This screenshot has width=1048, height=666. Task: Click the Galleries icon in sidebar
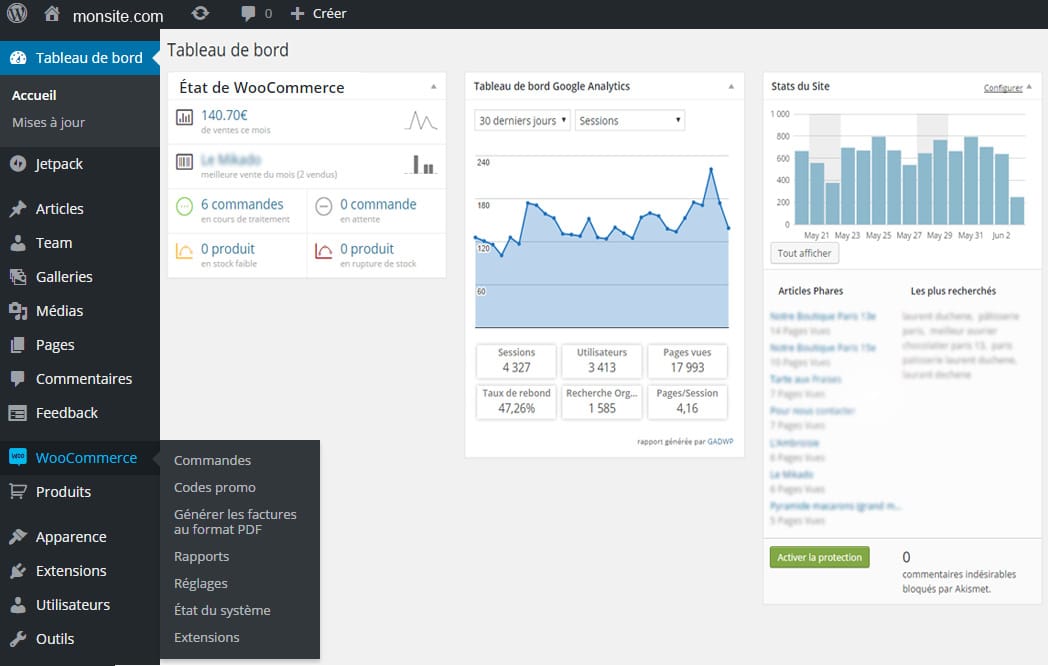(18, 277)
